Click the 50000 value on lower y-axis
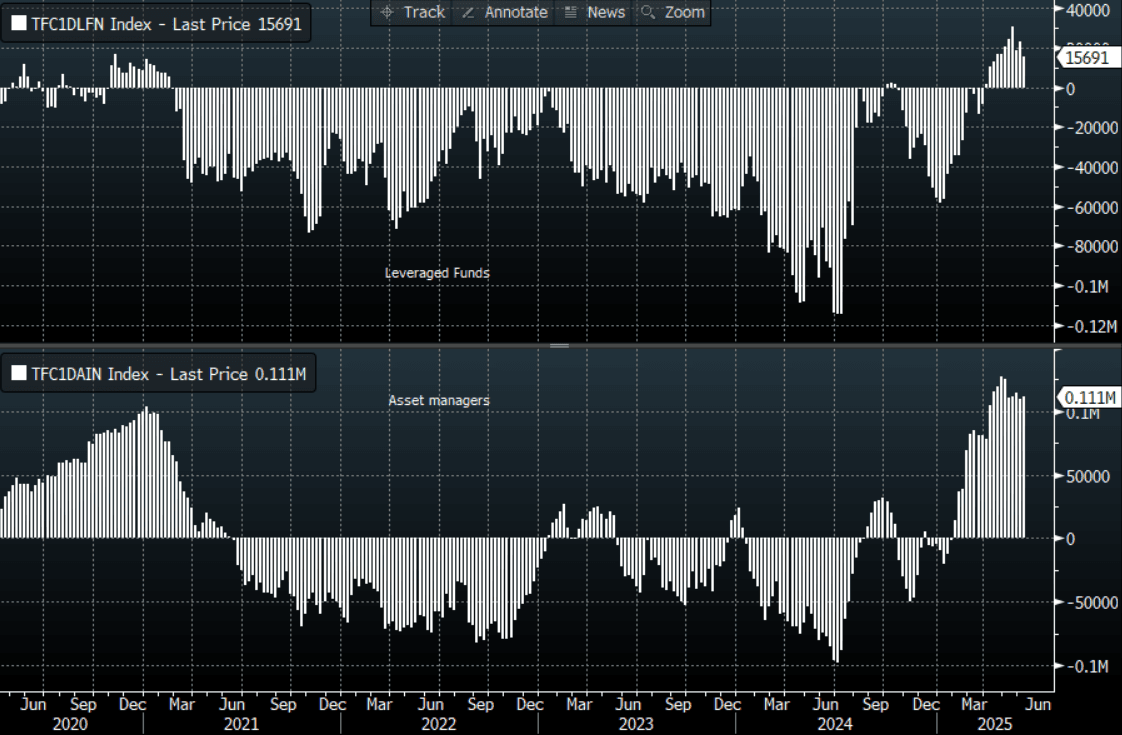 pyautogui.click(x=1086, y=476)
